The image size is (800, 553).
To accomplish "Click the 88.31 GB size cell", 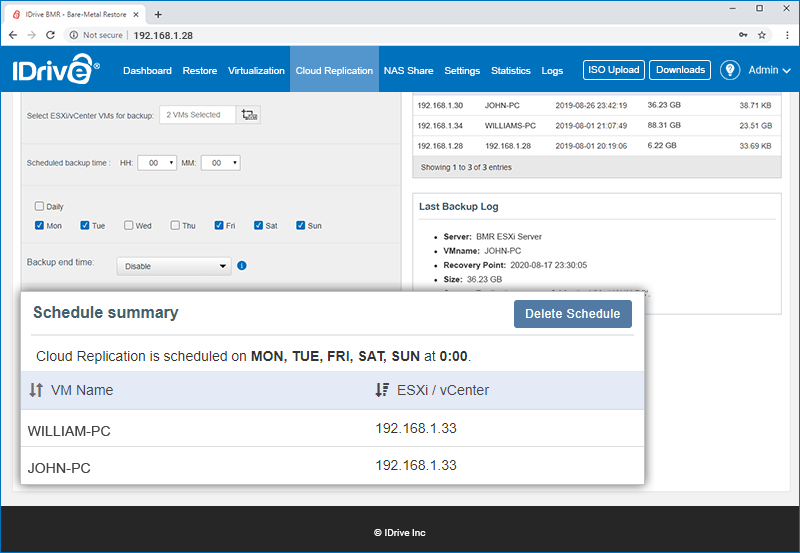I will [664, 125].
